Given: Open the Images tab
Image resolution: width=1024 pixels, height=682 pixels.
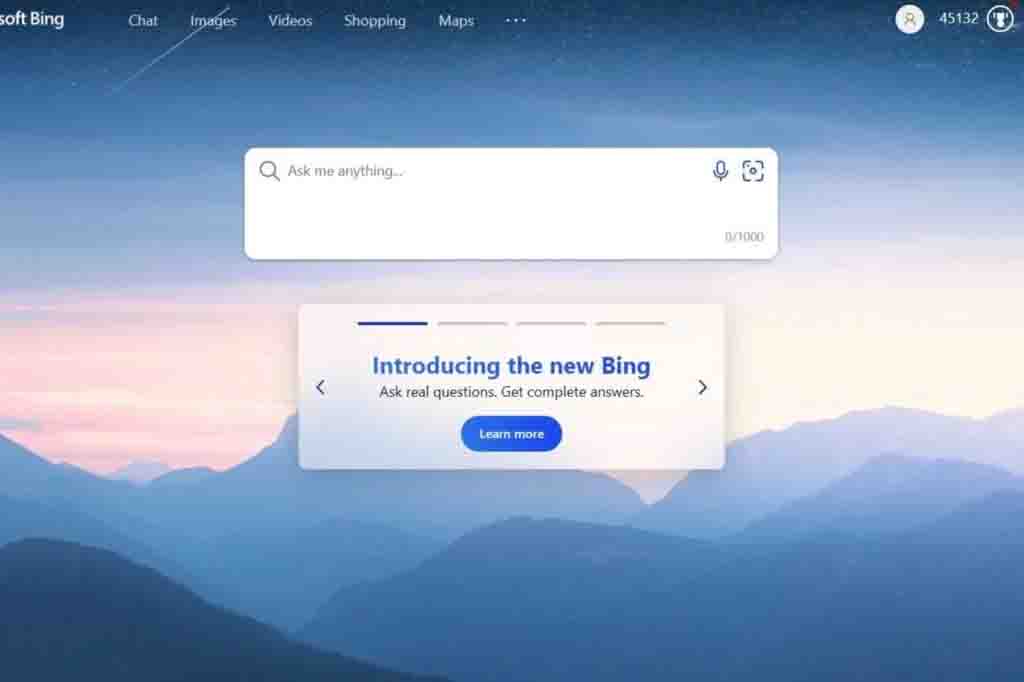Looking at the screenshot, I should pyautogui.click(x=213, y=21).
